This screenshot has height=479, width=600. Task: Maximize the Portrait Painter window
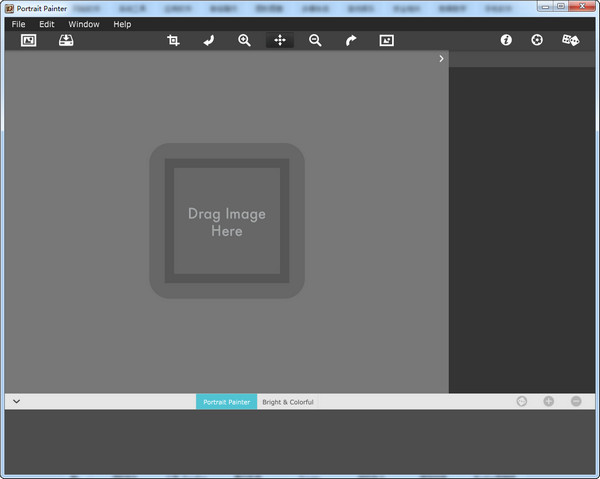pyautogui.click(x=561, y=7)
